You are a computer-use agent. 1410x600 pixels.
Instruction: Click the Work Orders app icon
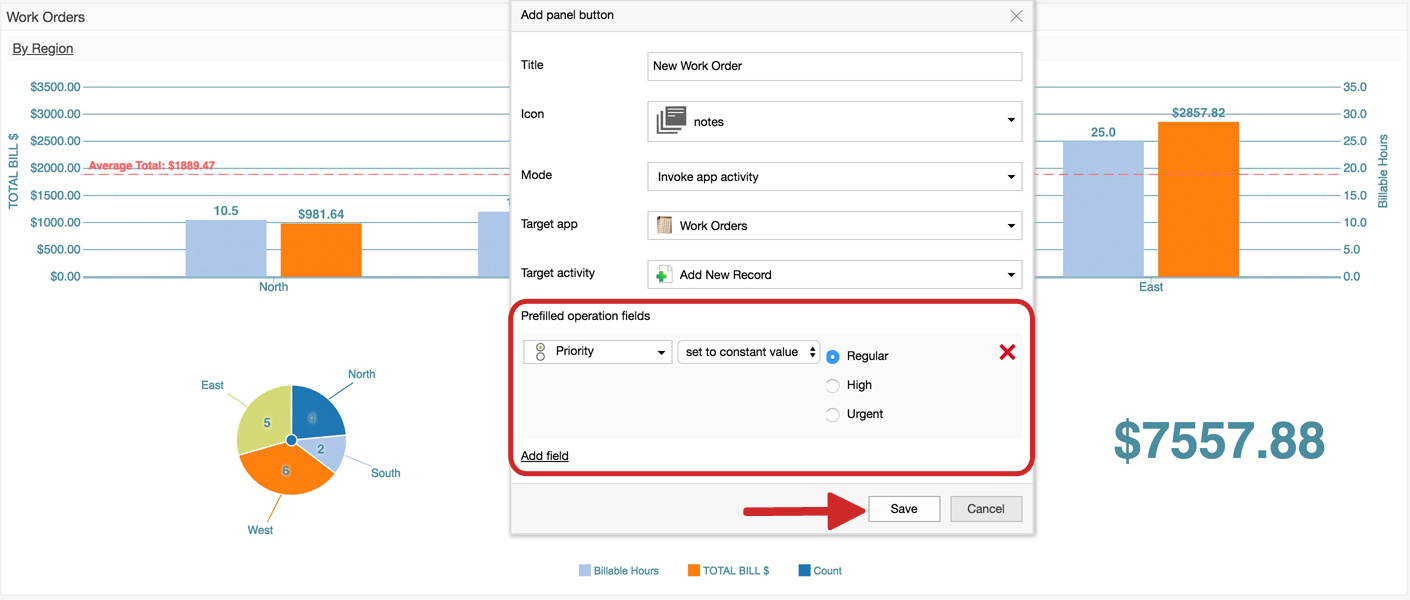664,226
